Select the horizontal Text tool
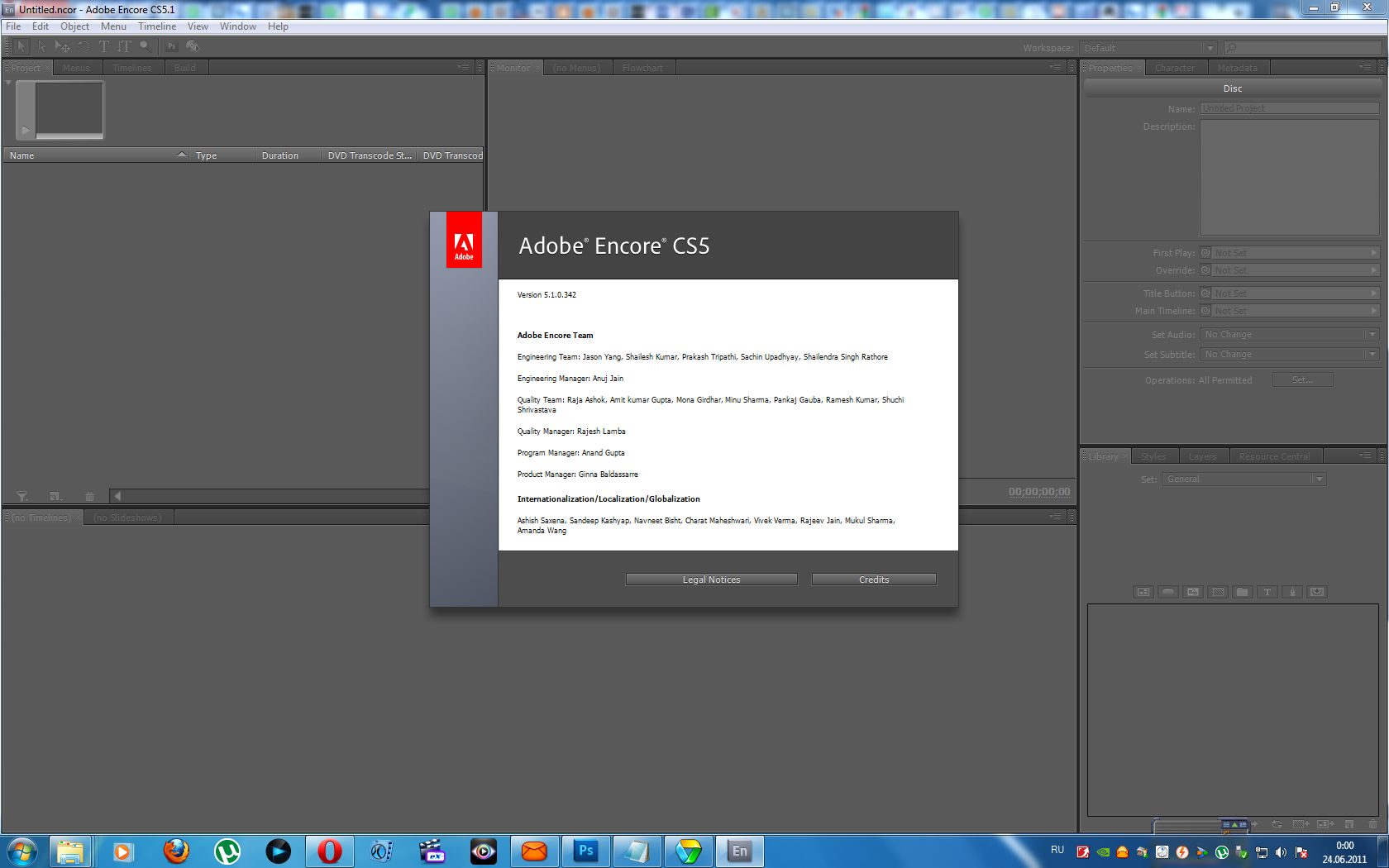Screen dimensions: 1389x868 pyautogui.click(x=104, y=46)
